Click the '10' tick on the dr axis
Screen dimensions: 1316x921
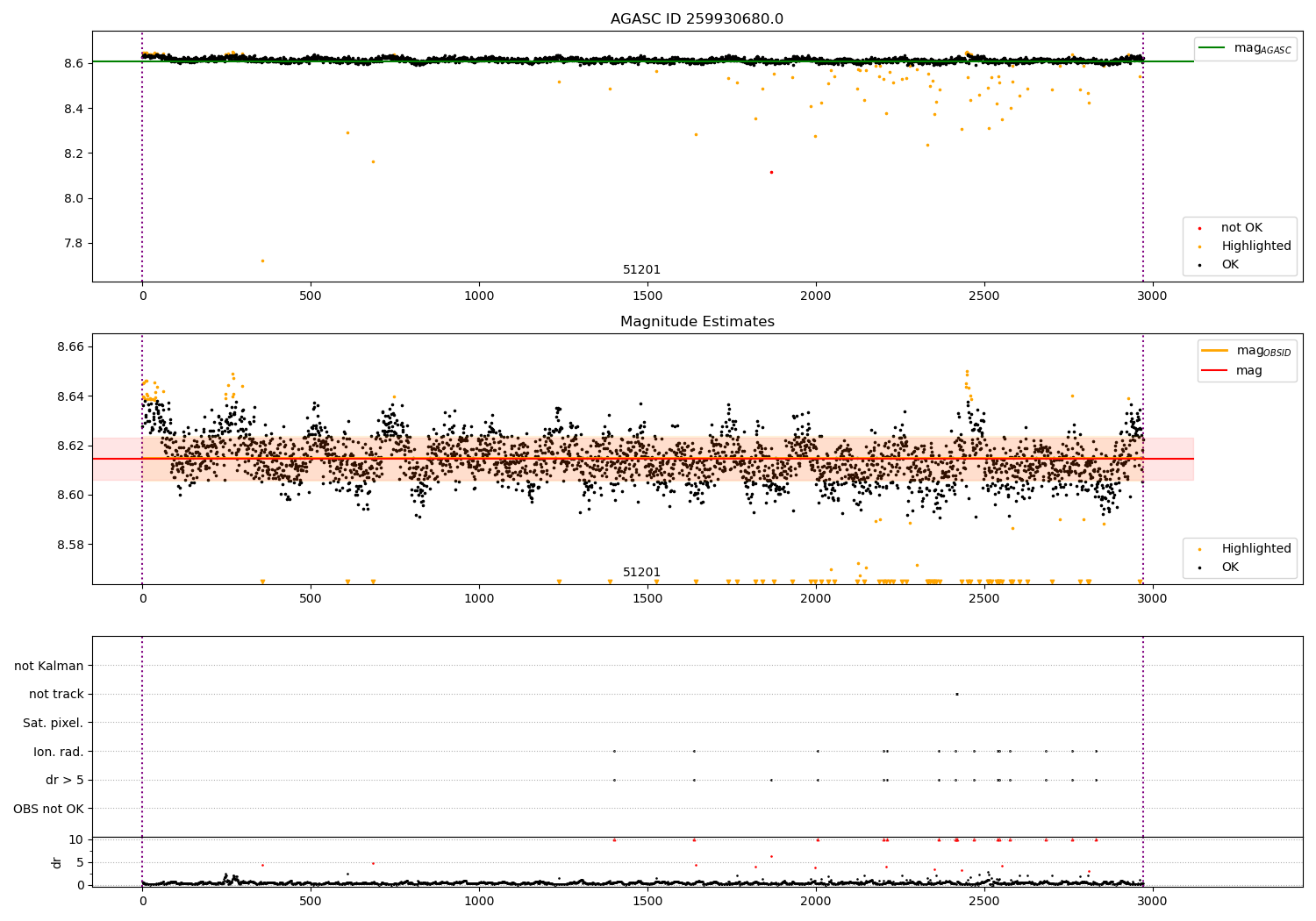tap(76, 839)
